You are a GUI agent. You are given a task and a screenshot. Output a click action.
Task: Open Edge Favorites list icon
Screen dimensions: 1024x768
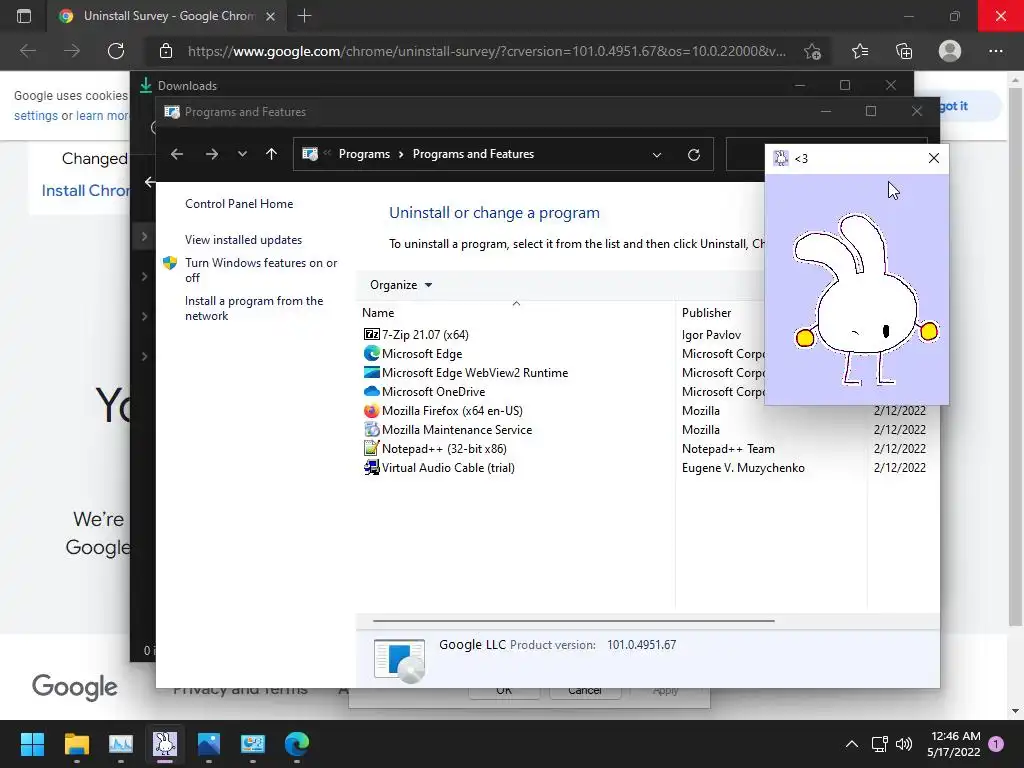click(859, 51)
